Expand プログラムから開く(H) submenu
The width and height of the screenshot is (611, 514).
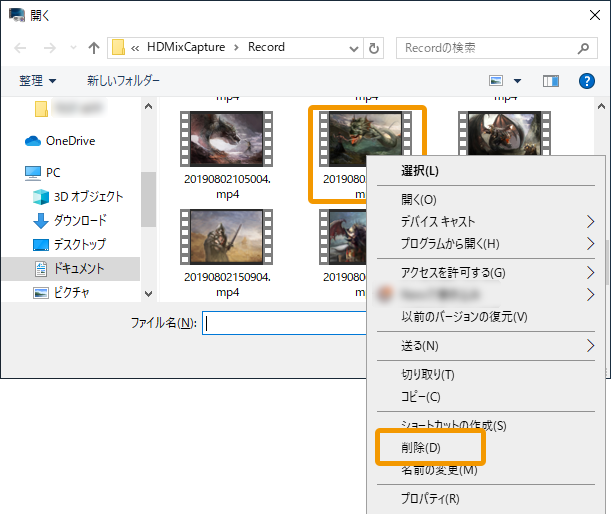486,244
